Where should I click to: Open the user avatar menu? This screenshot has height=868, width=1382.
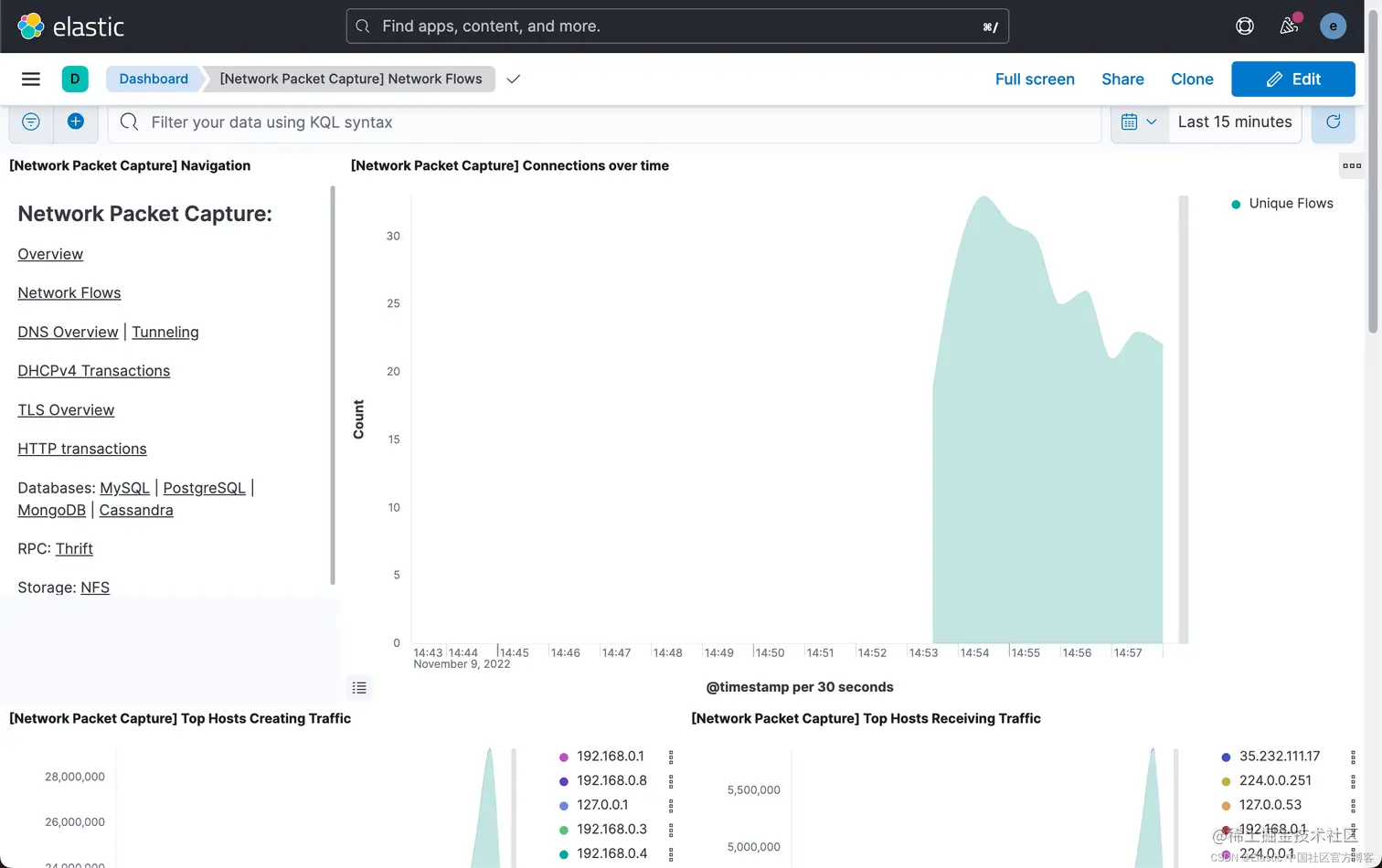point(1334,26)
